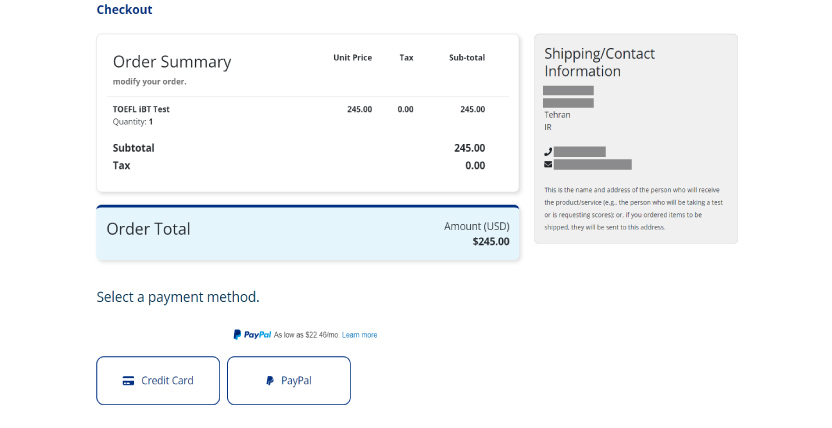
Task: Click the PayPal logo in financing message
Action: point(252,335)
